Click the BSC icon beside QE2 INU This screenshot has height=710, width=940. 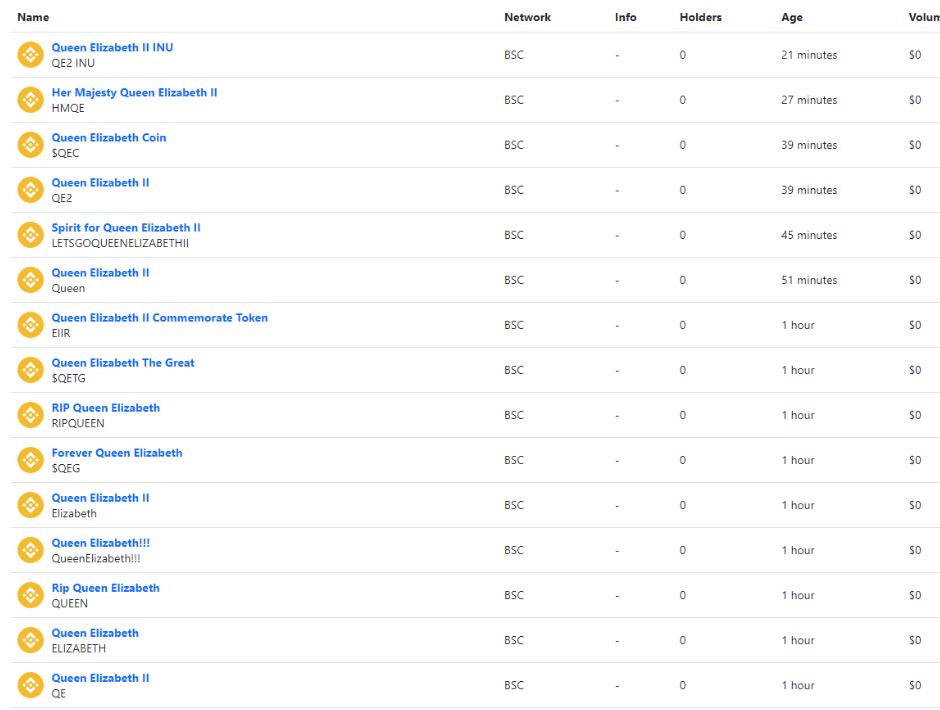coord(31,55)
